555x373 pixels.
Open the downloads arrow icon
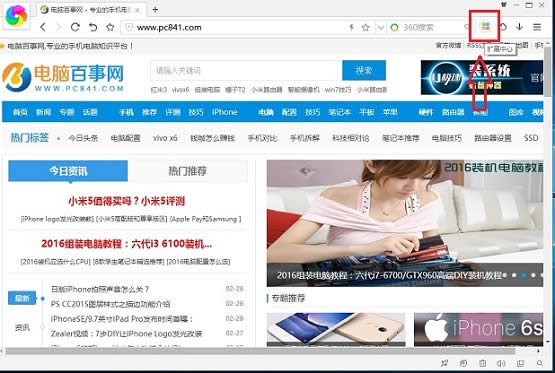519,27
